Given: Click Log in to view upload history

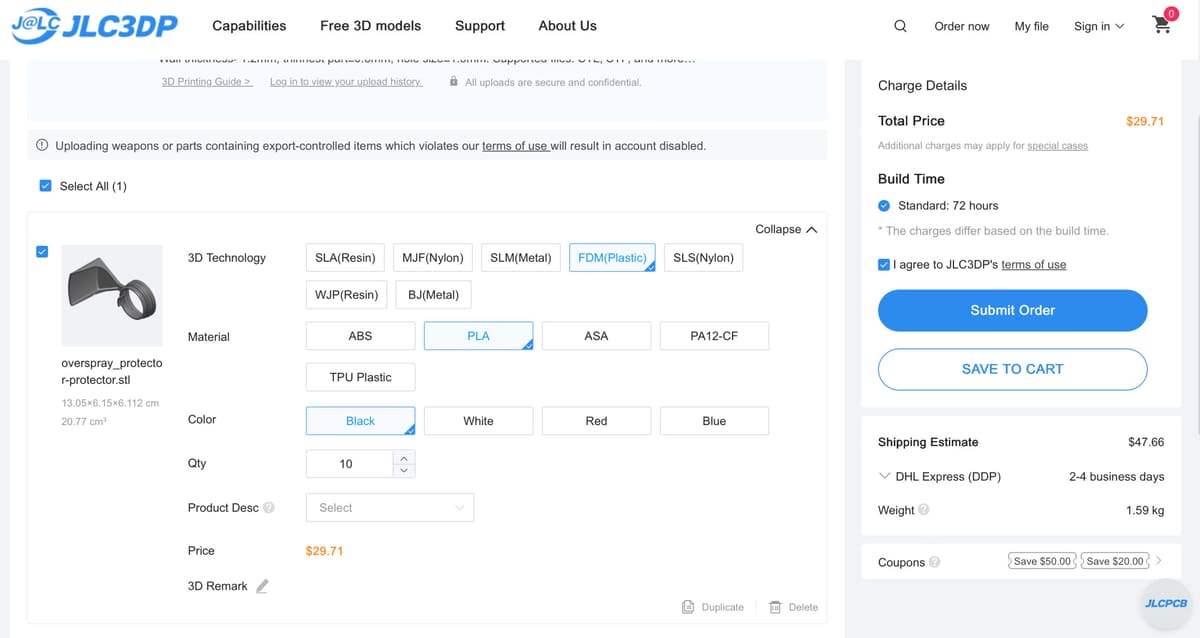Looking at the screenshot, I should coord(346,82).
